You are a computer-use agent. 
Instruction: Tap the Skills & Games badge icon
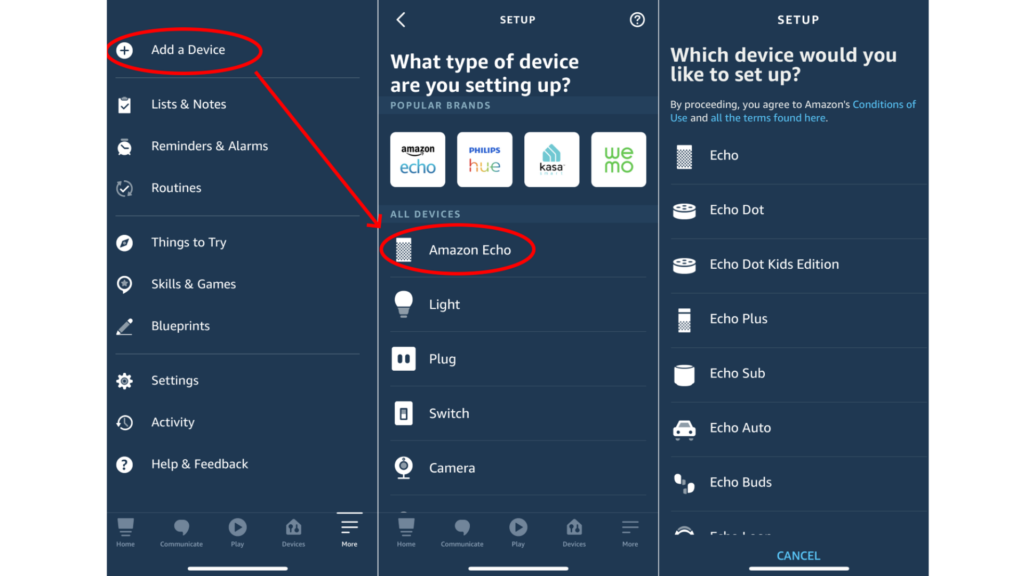pyautogui.click(x=124, y=284)
